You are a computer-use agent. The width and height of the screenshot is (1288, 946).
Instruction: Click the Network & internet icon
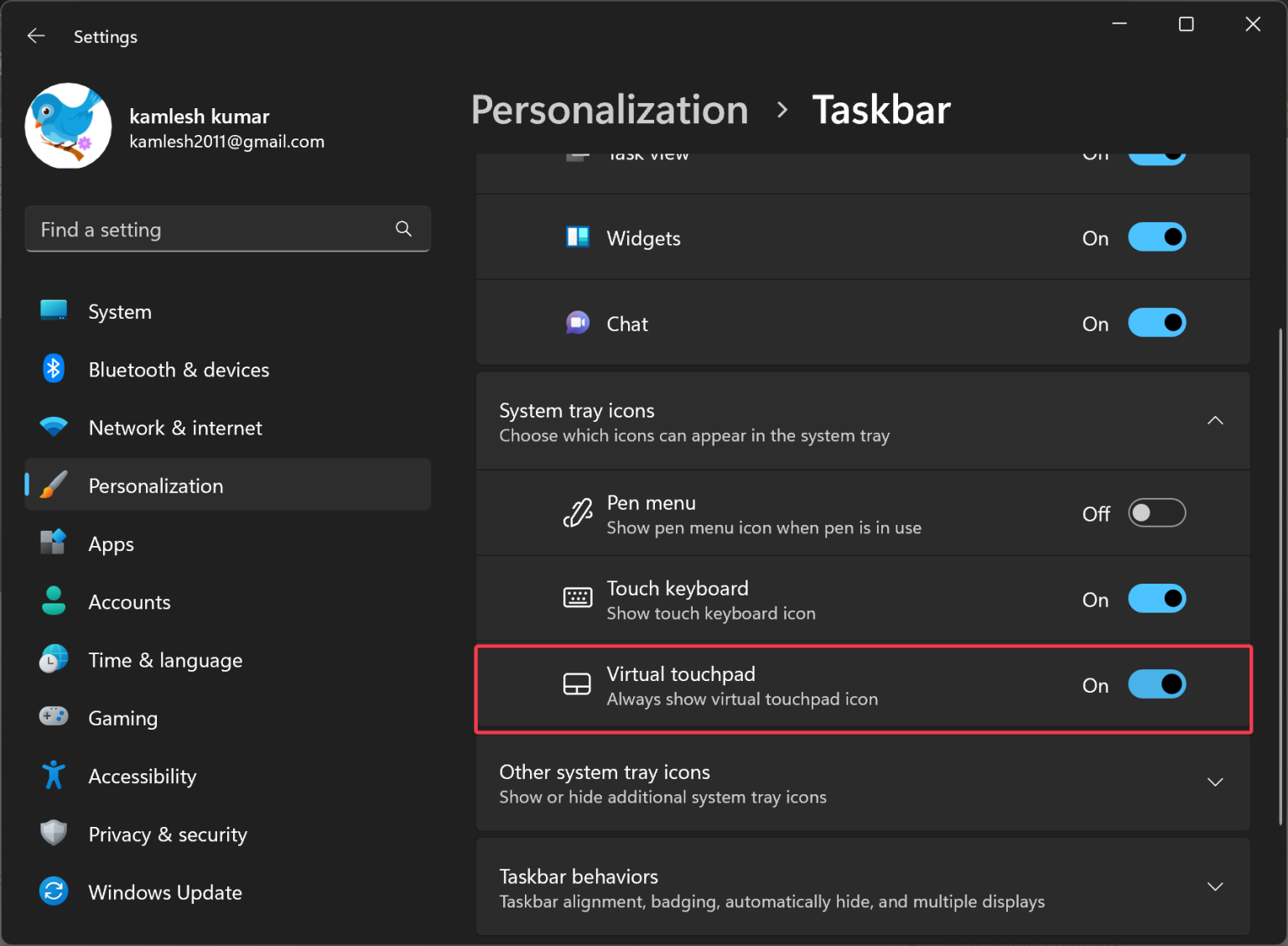[53, 427]
